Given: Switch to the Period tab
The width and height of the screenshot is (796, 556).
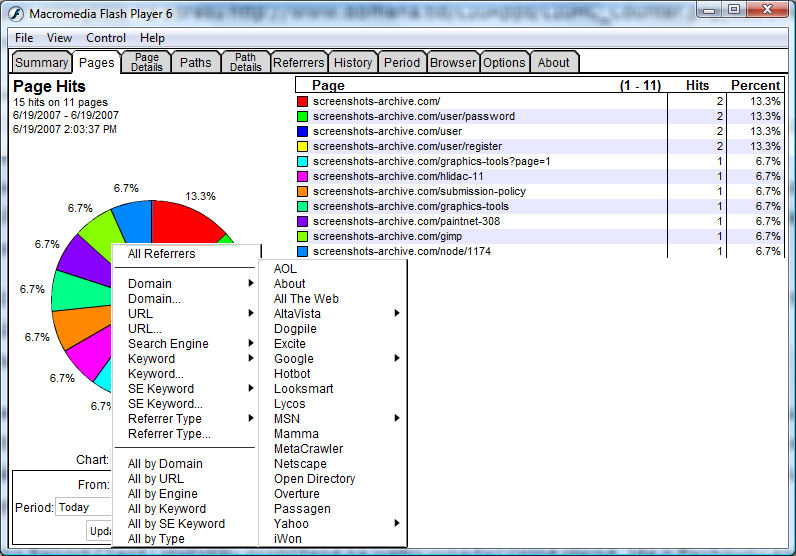Looking at the screenshot, I should pyautogui.click(x=402, y=62).
